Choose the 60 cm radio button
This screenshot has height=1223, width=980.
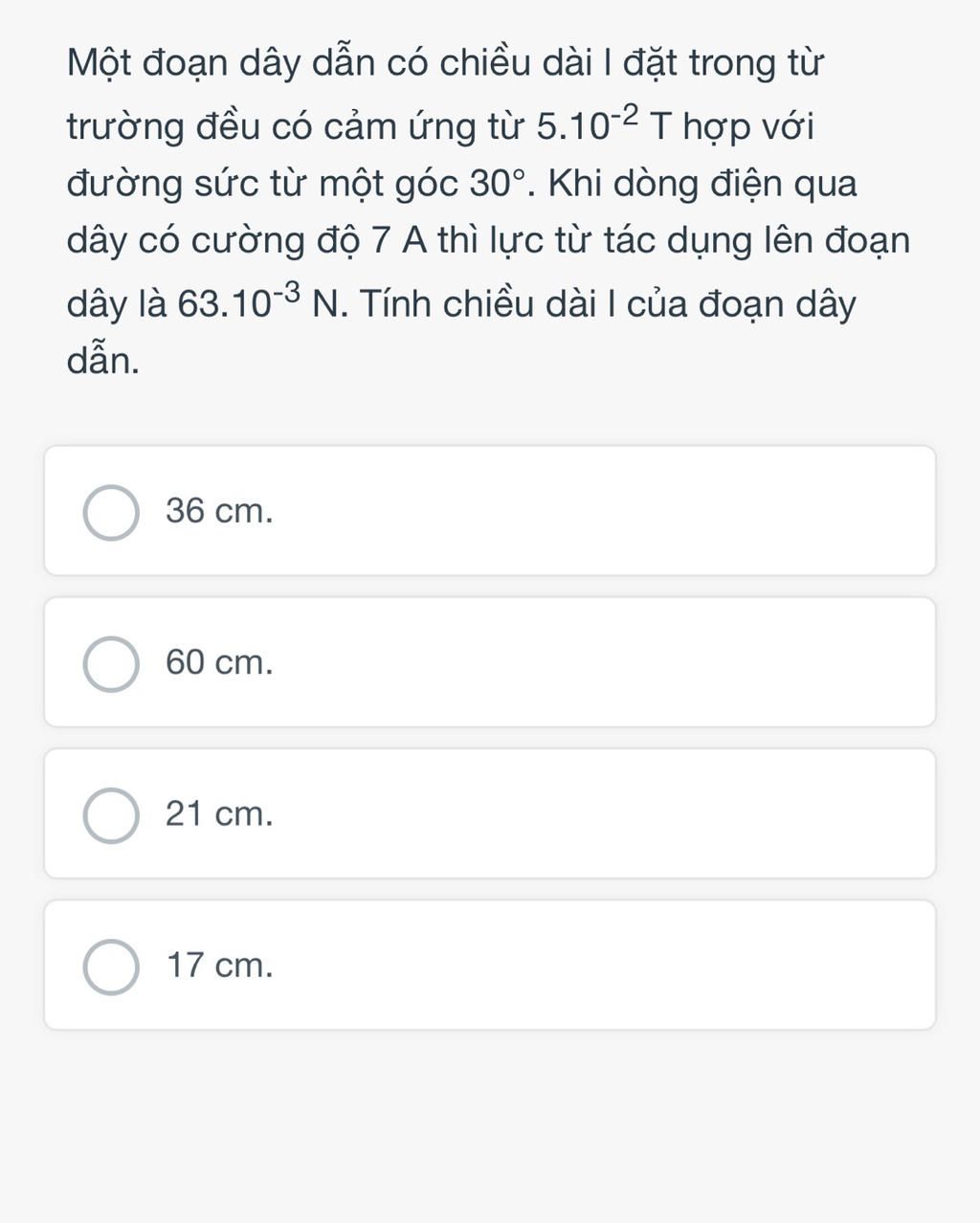[x=111, y=663]
